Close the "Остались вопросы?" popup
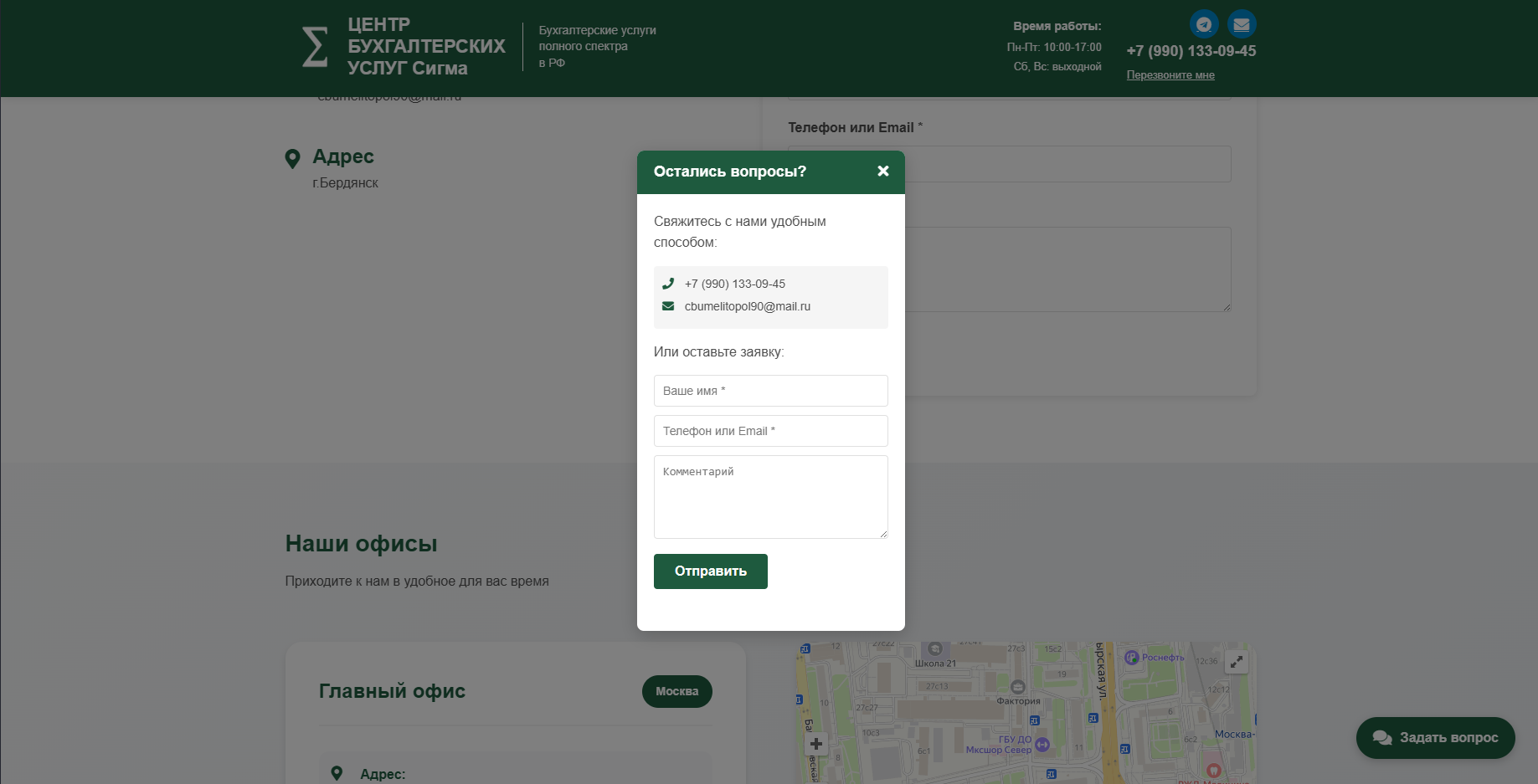 click(883, 171)
